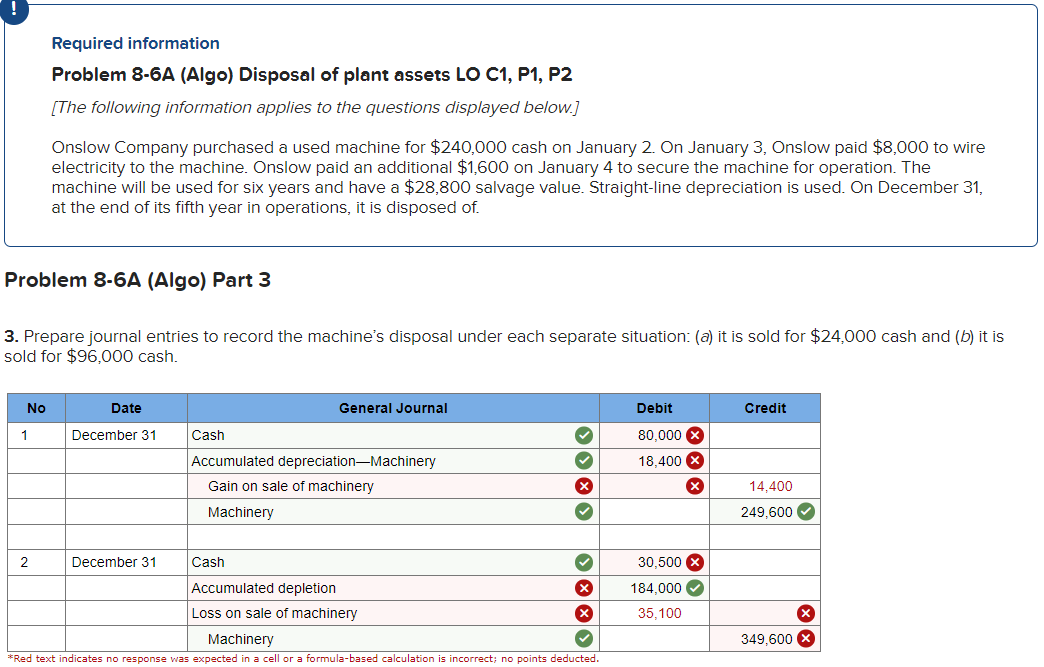
Task: Click the Problem 8-6A (Algo) Part 3 heading
Action: [137, 280]
